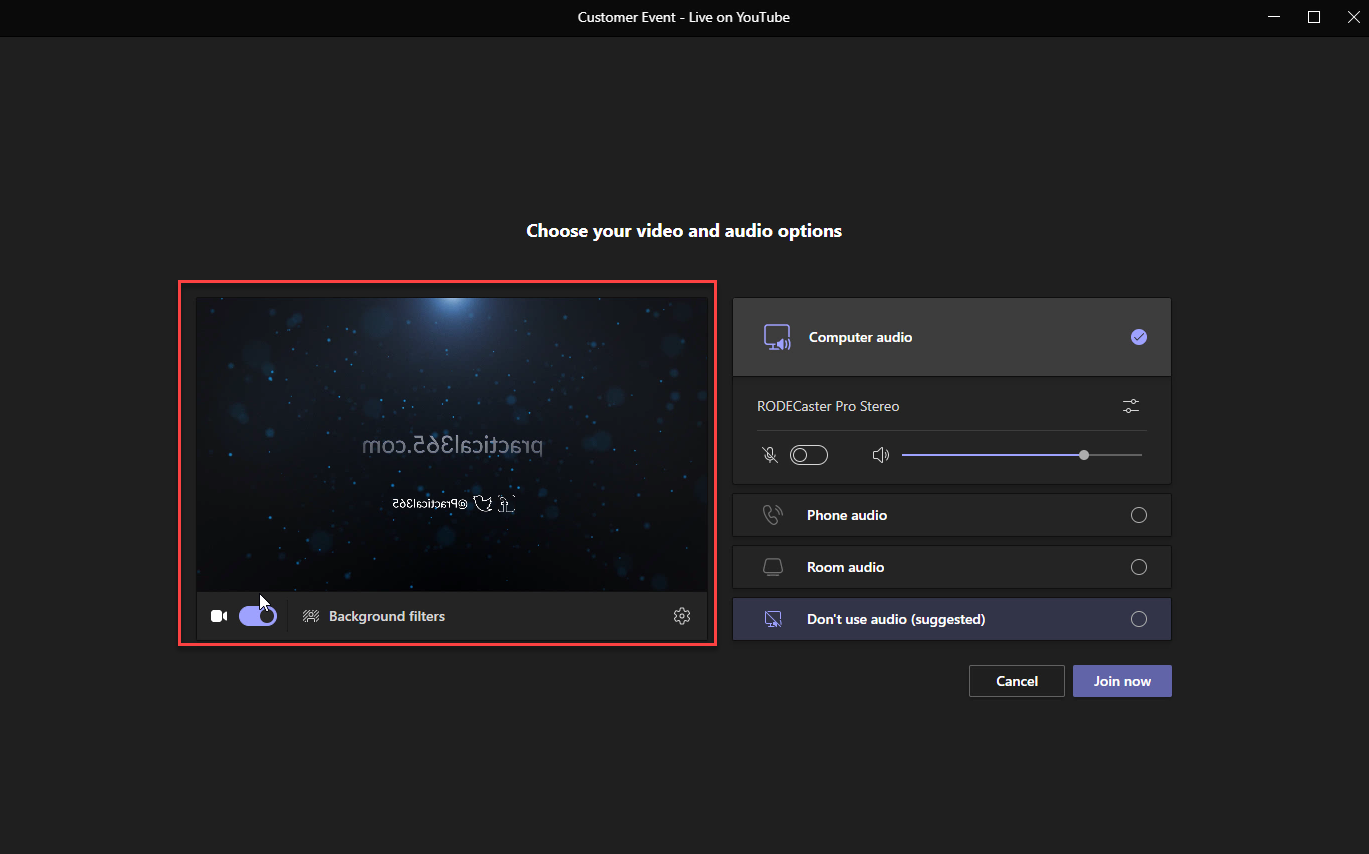The width and height of the screenshot is (1369, 854).
Task: Enable the microphone toggle
Action: [809, 454]
